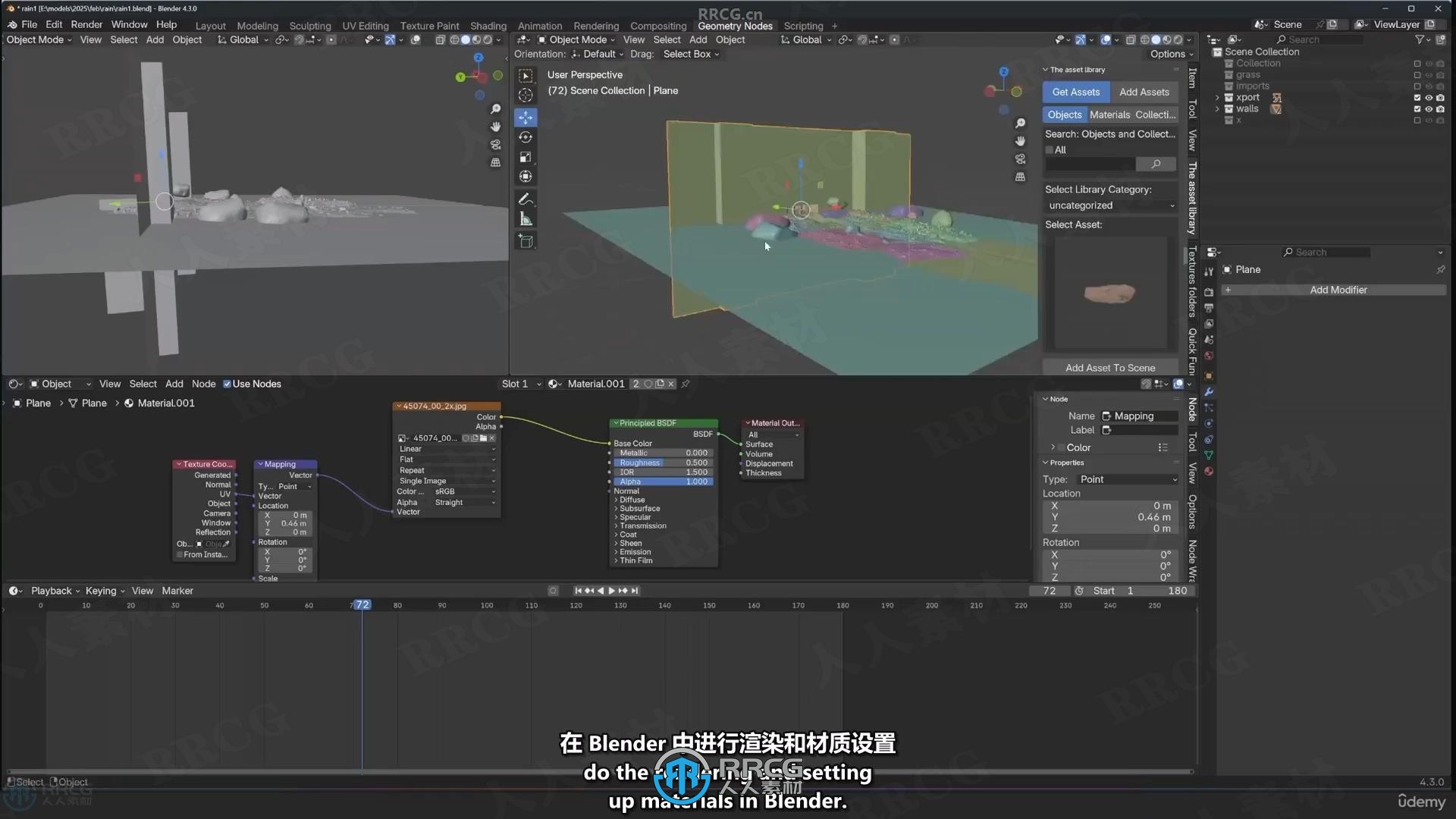This screenshot has width=1456, height=819.
Task: Hide walls collection using eye icon
Action: pyautogui.click(x=1429, y=109)
